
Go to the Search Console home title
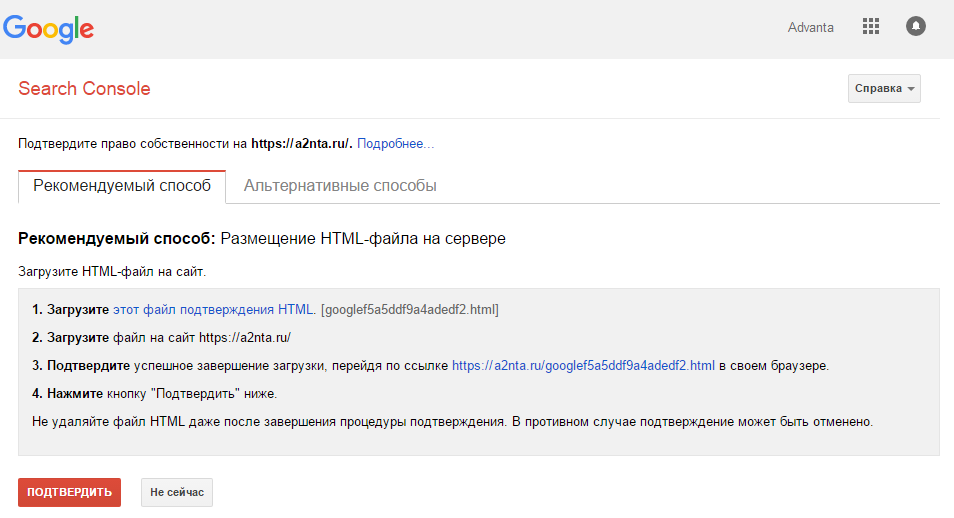tap(84, 89)
